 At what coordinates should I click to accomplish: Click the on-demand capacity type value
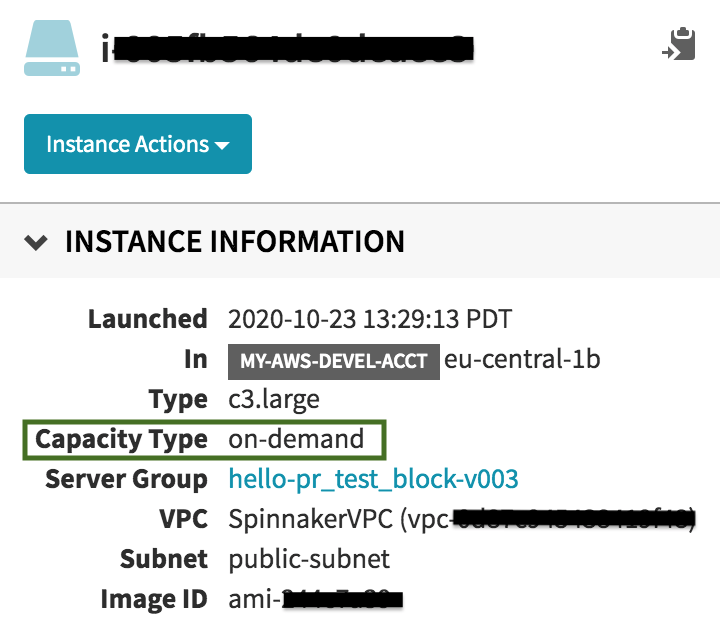point(296,439)
